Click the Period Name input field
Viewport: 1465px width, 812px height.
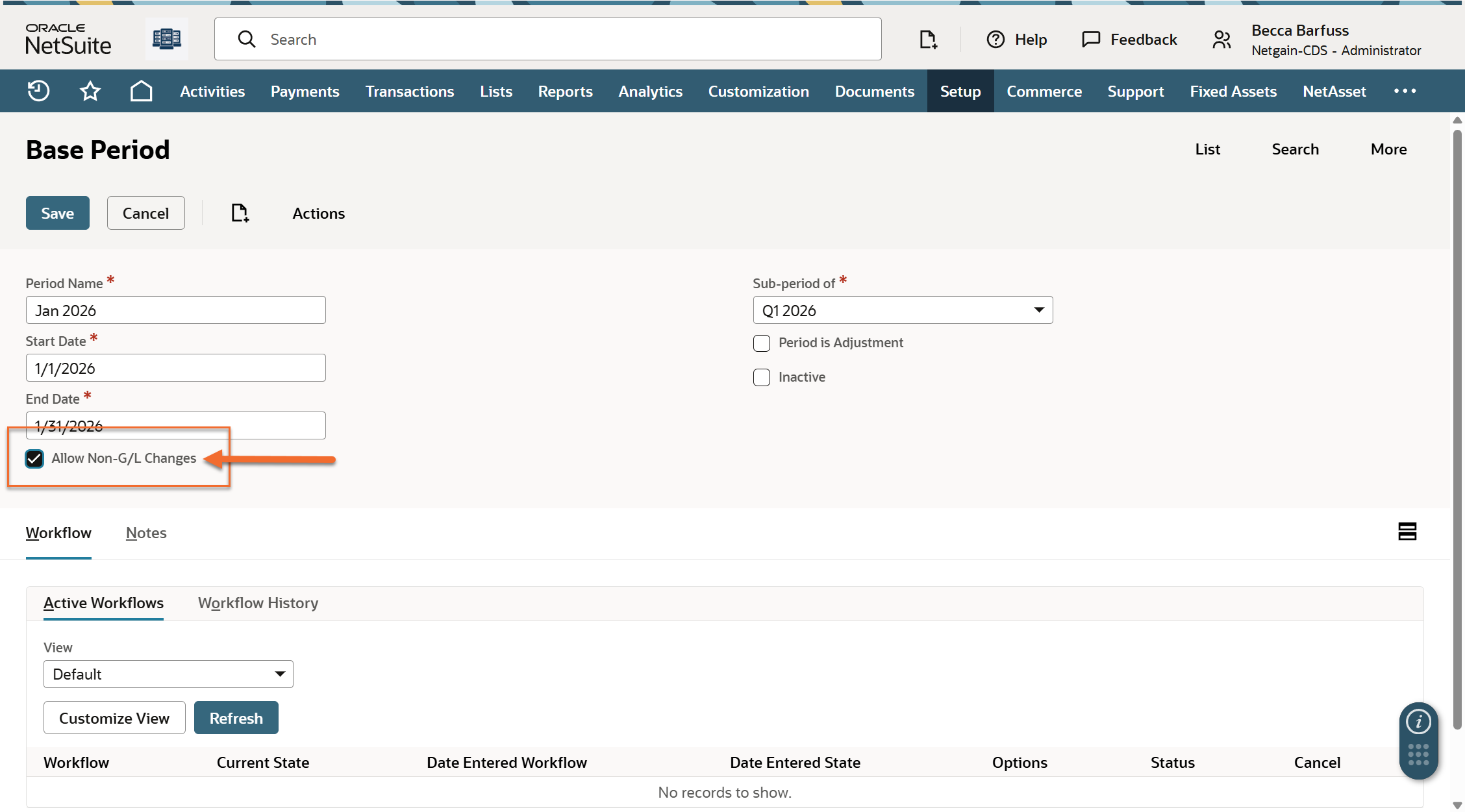pos(175,310)
